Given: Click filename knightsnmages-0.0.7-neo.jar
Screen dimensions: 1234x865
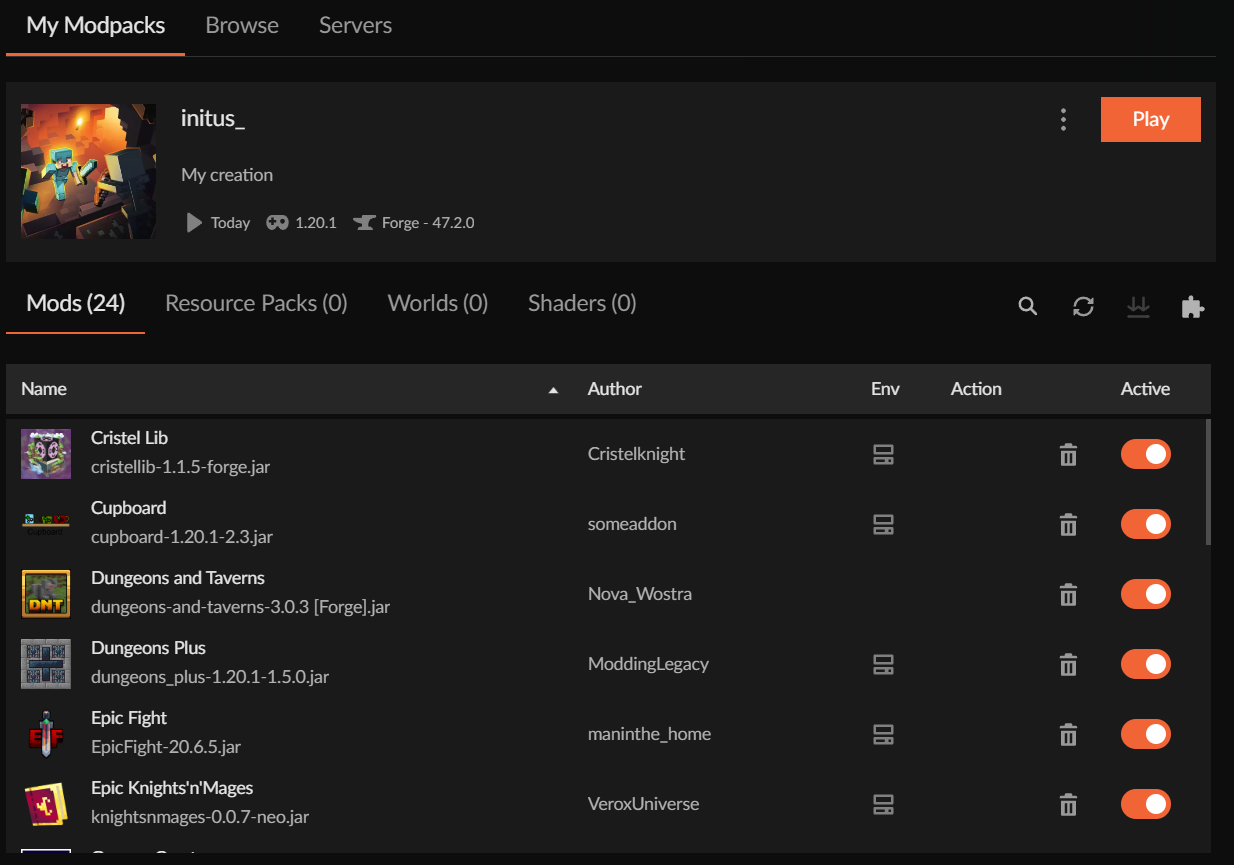Looking at the screenshot, I should (x=200, y=817).
